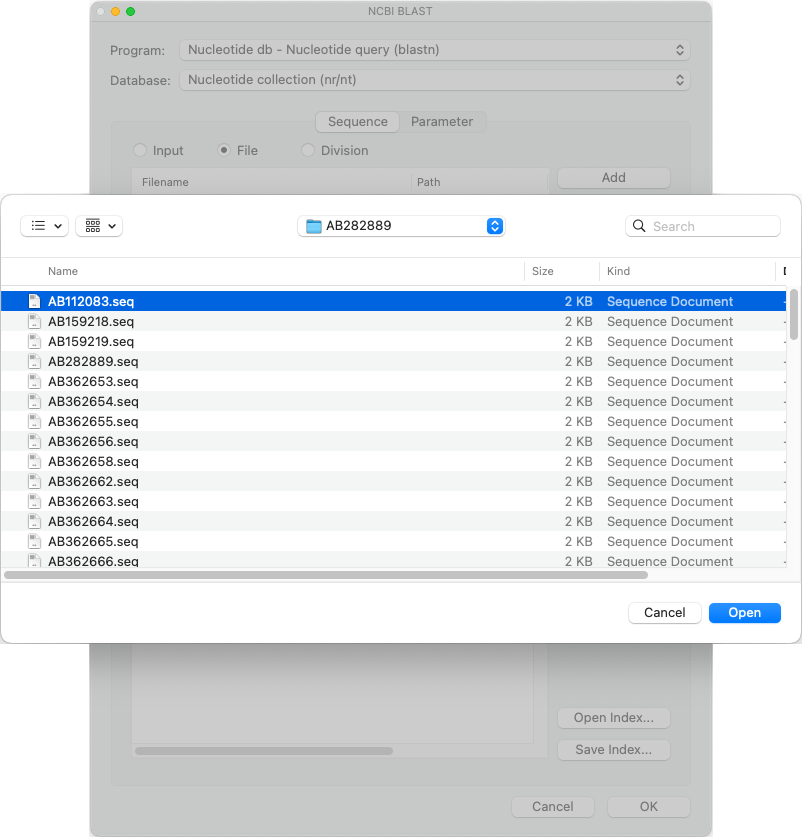The height and width of the screenshot is (837, 802).
Task: Click Sequence Document kind of AB362658.seq
Action: pos(670,462)
